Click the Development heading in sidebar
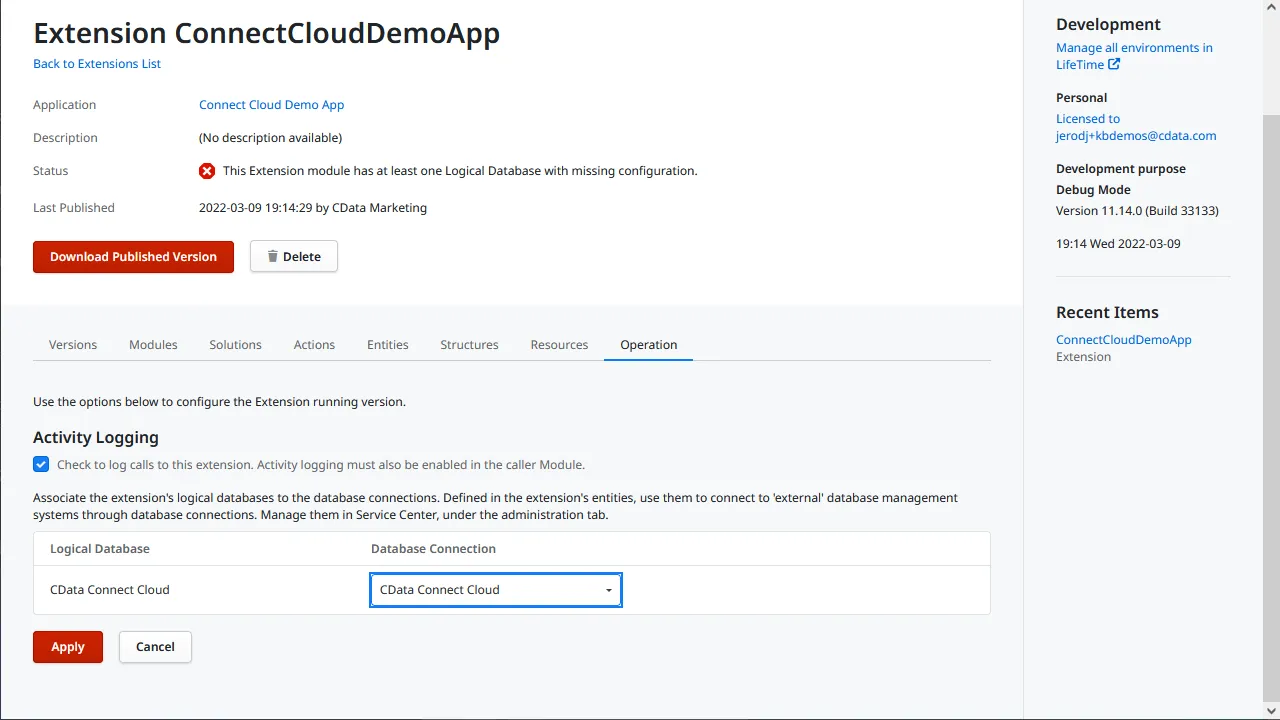The image size is (1280, 720). coord(1108,24)
